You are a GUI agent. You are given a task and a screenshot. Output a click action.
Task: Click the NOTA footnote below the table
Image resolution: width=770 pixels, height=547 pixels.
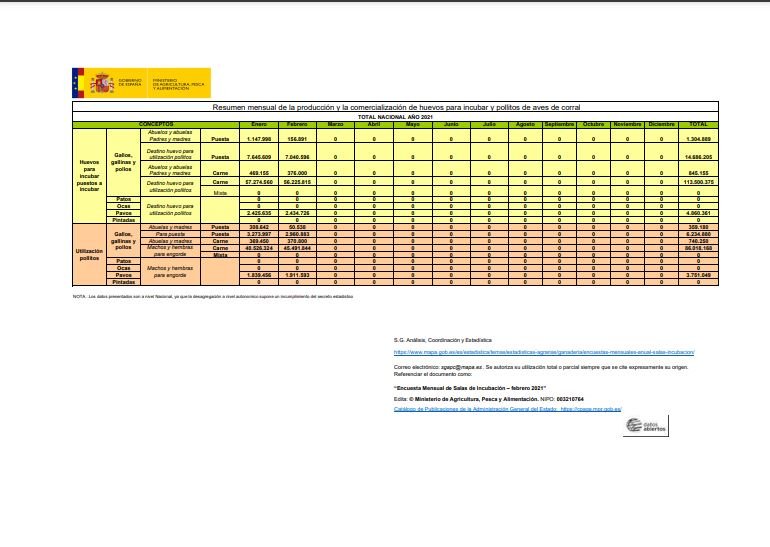pyautogui.click(x=210, y=297)
